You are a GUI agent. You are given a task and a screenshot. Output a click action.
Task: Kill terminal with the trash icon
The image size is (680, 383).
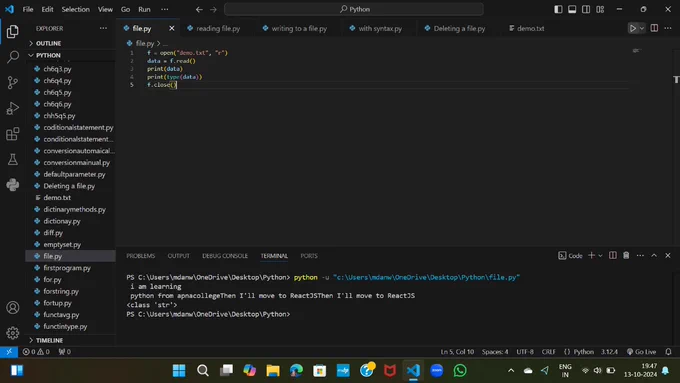pos(626,255)
